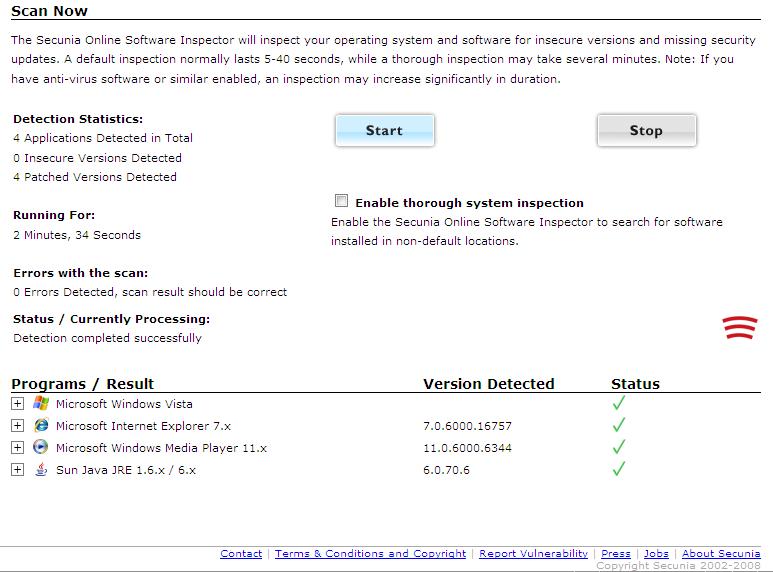Viewport: 773px width, 572px height.
Task: Click 'Detection completed successfully' status text
Action: (107, 338)
